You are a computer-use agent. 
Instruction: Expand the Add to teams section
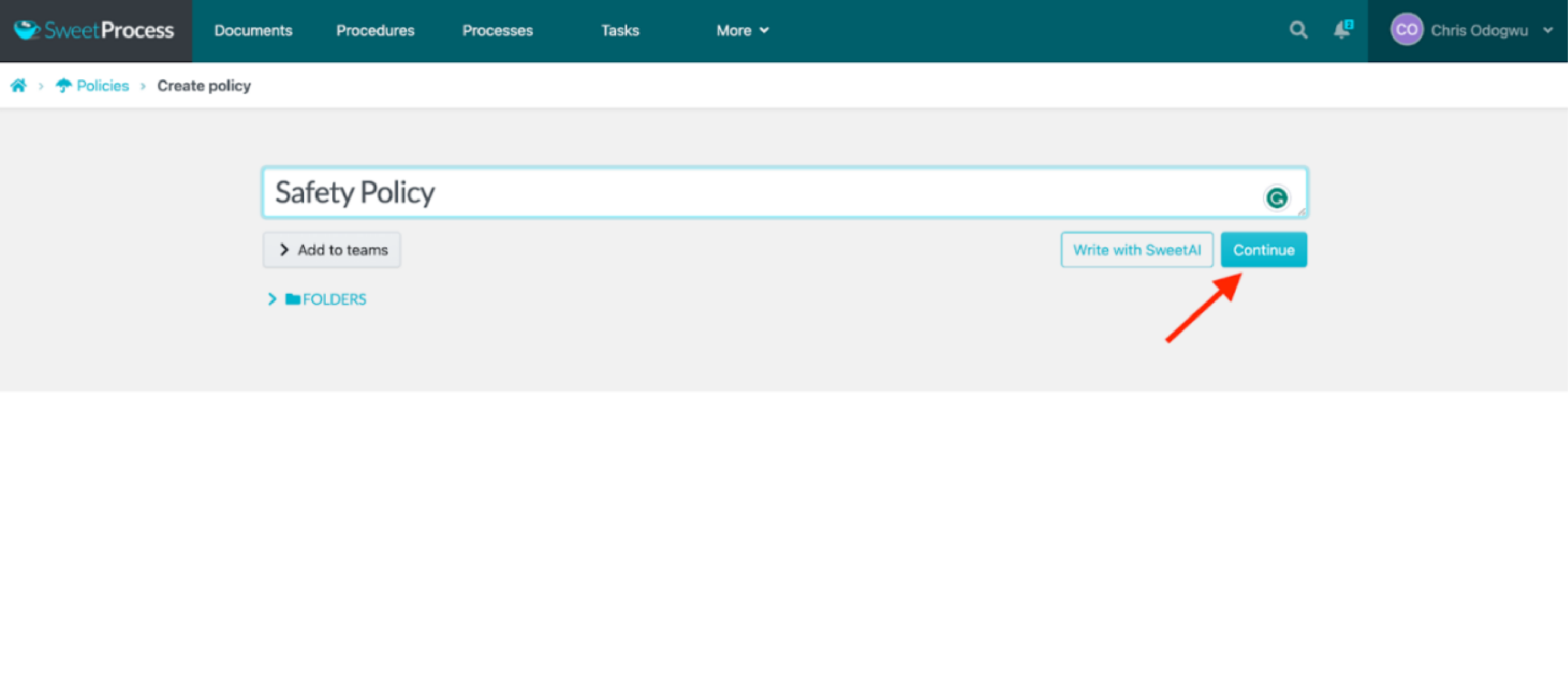tap(332, 249)
